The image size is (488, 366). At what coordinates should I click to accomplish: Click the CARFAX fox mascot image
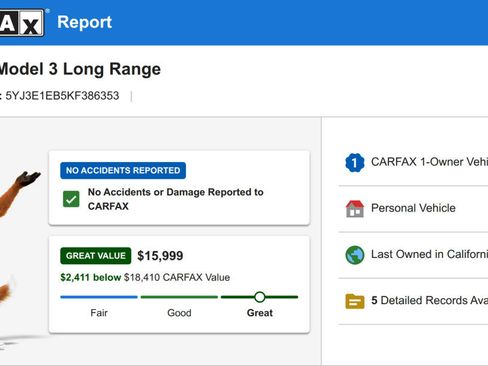(20, 260)
